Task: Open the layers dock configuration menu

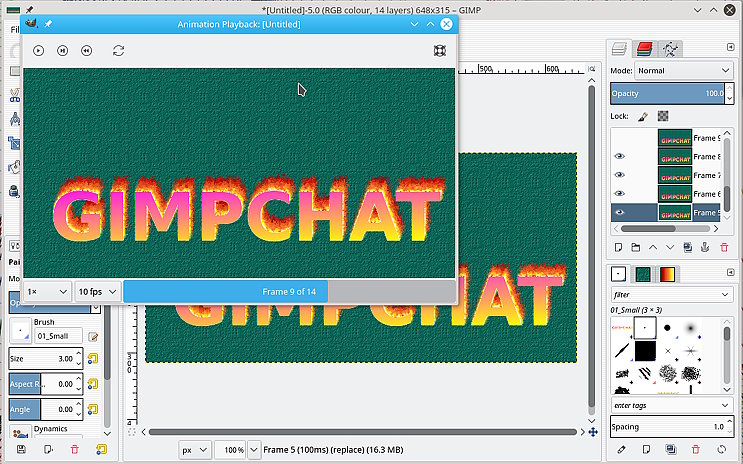Action: click(730, 47)
